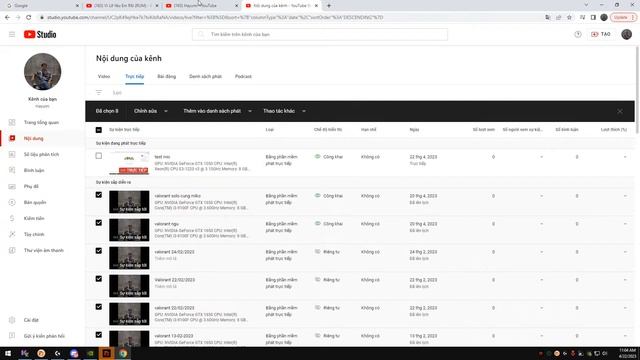Screen dimensions: 640x360
Task: Click the filter icon above the table
Action: point(99,93)
